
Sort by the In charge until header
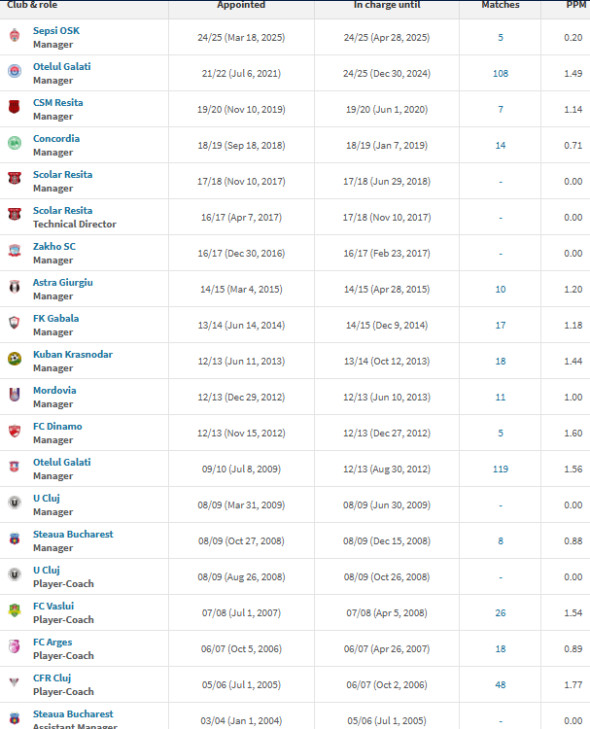click(387, 5)
